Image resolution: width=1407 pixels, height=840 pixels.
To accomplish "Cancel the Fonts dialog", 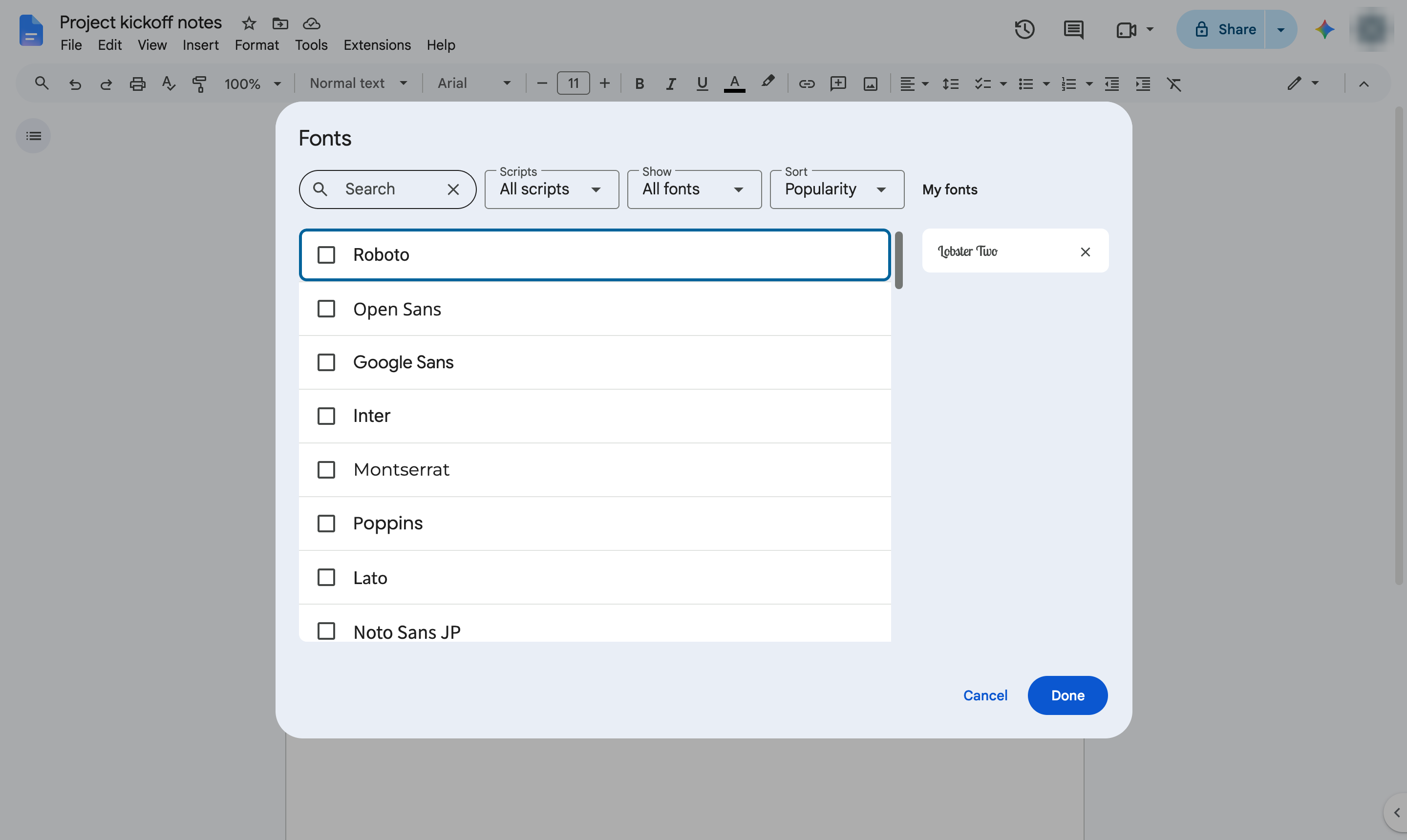I will coord(985,695).
